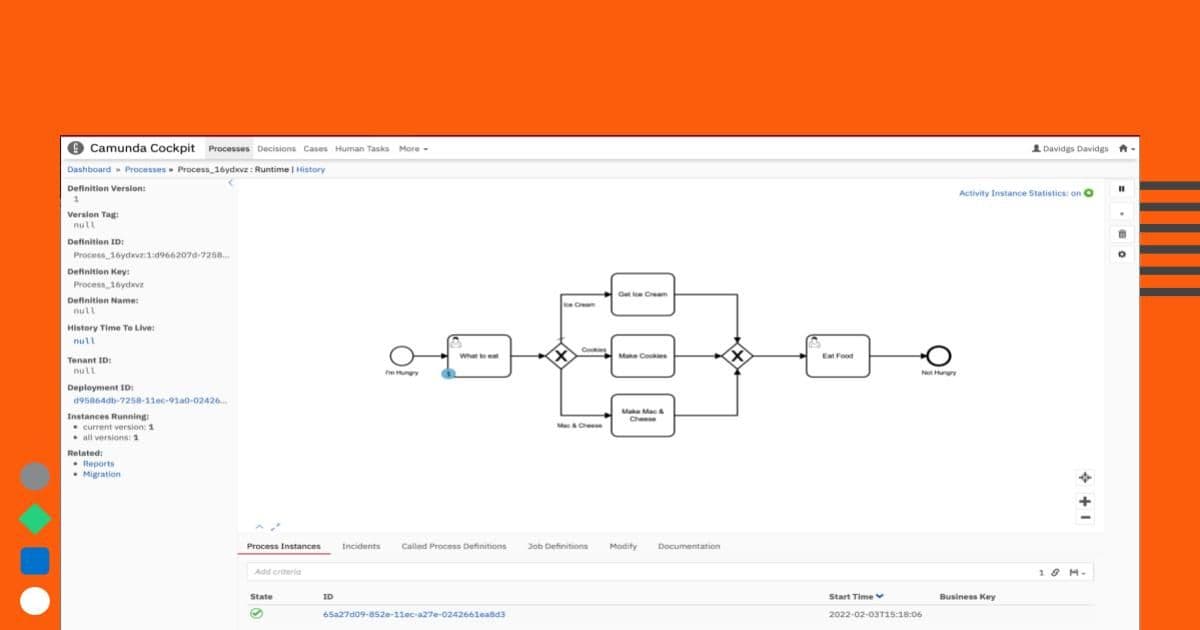
Task: Click the I'm Hungry start event
Action: click(401, 356)
